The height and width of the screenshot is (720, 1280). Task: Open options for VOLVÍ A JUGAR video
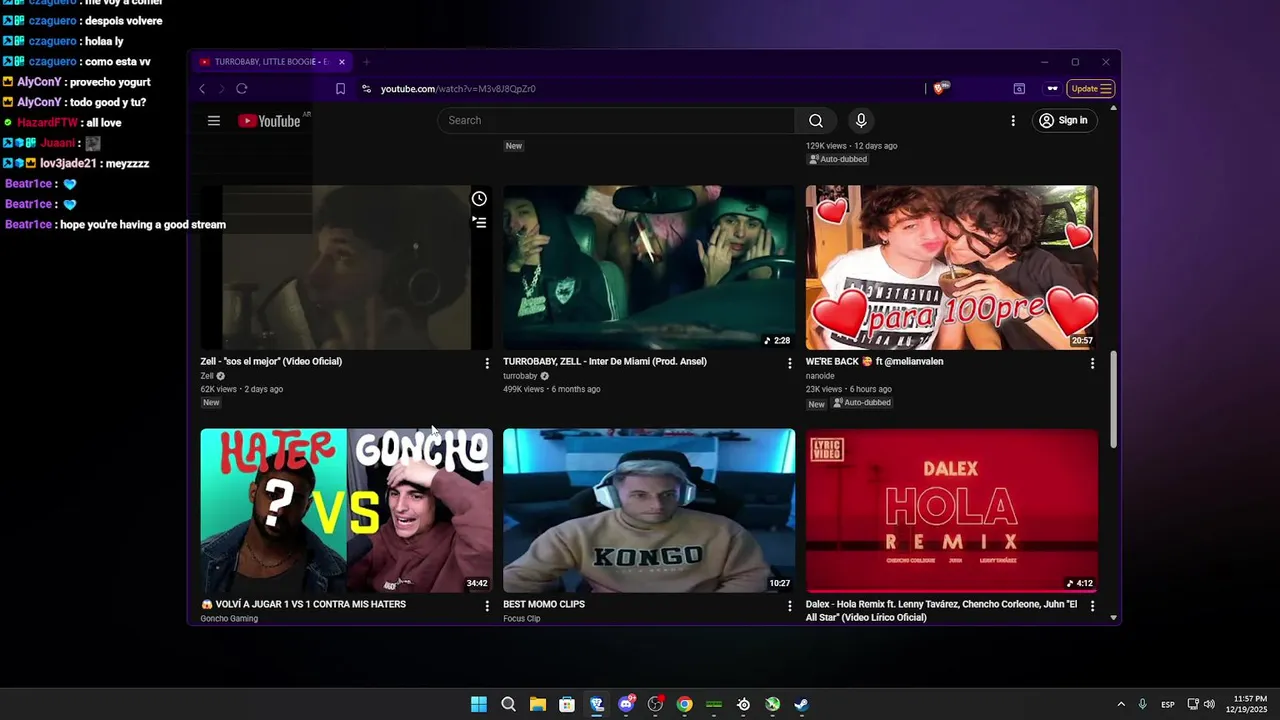tap(487, 606)
